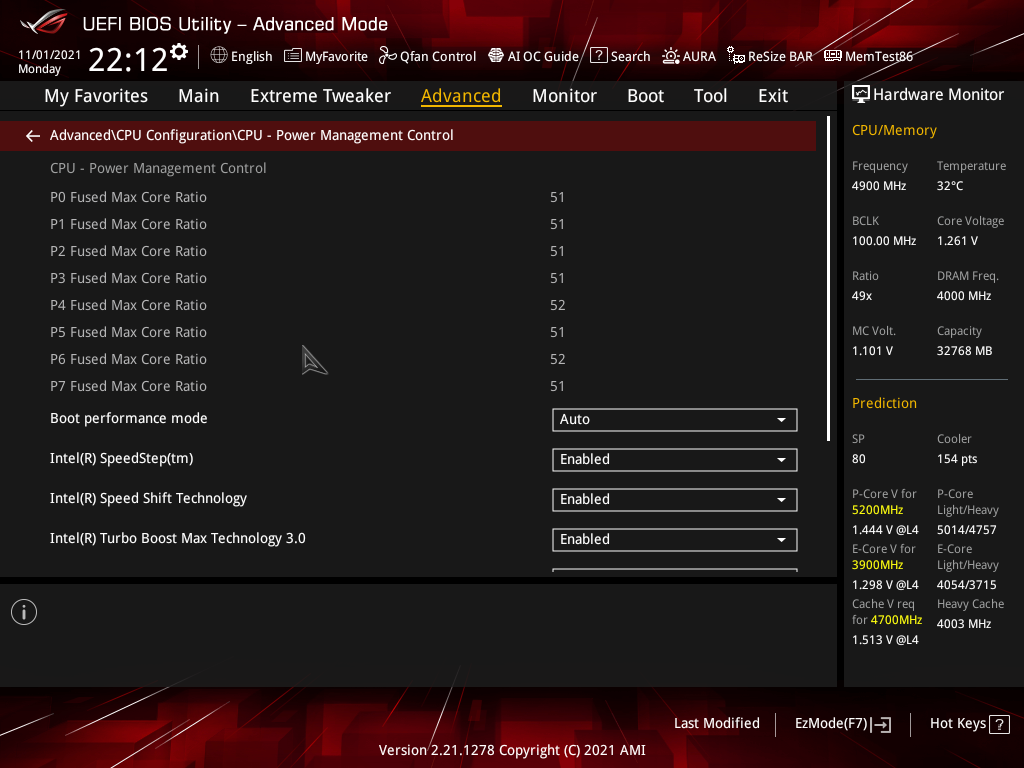
Task: Click the Hot Keys question-mark icon
Action: point(999,724)
